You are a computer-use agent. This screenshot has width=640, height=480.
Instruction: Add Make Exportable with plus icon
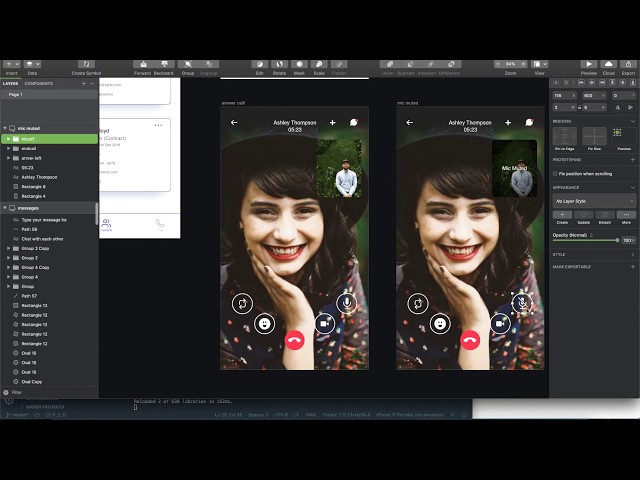[633, 267]
